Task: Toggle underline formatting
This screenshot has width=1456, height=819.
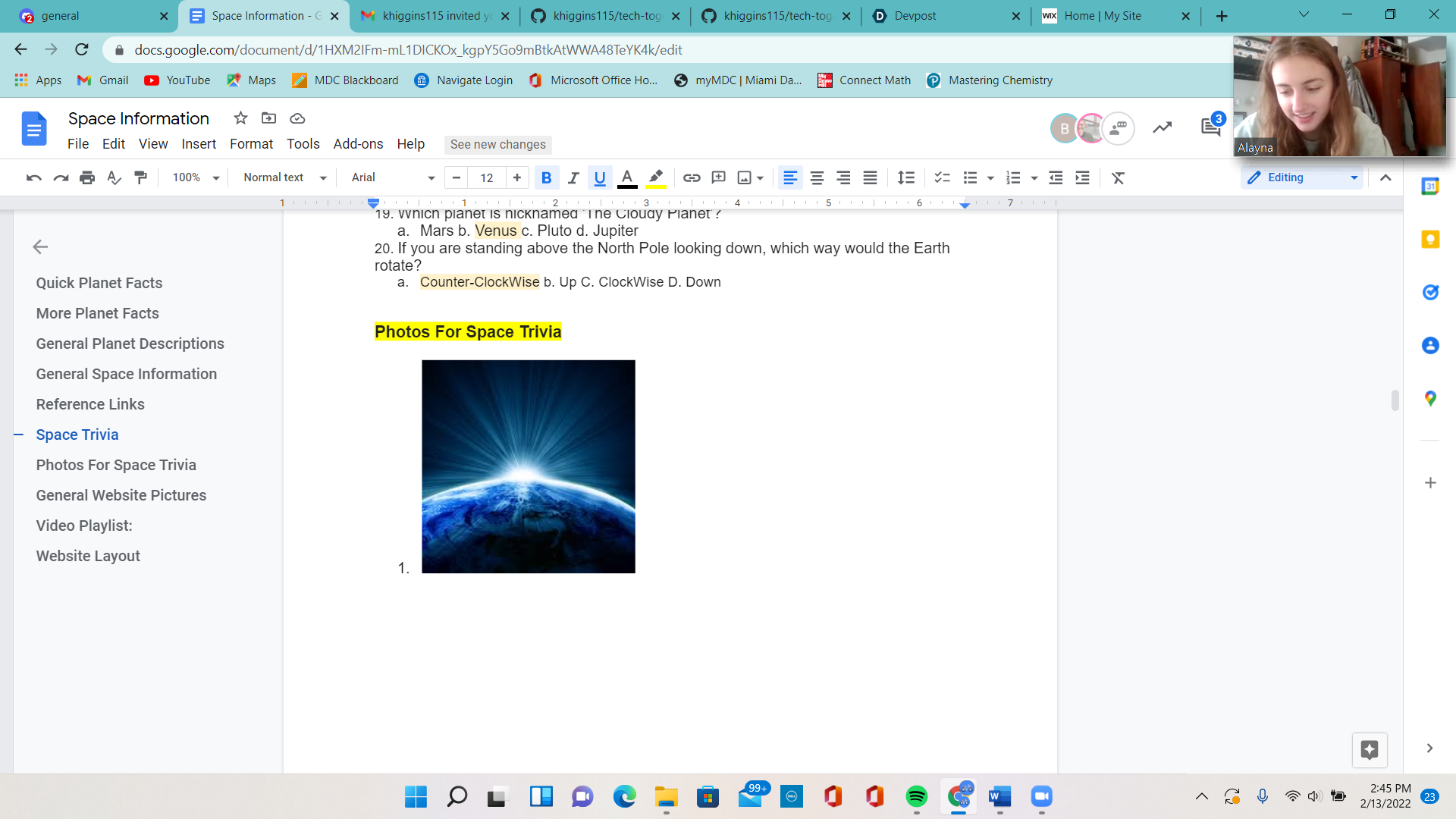Action: coord(599,177)
